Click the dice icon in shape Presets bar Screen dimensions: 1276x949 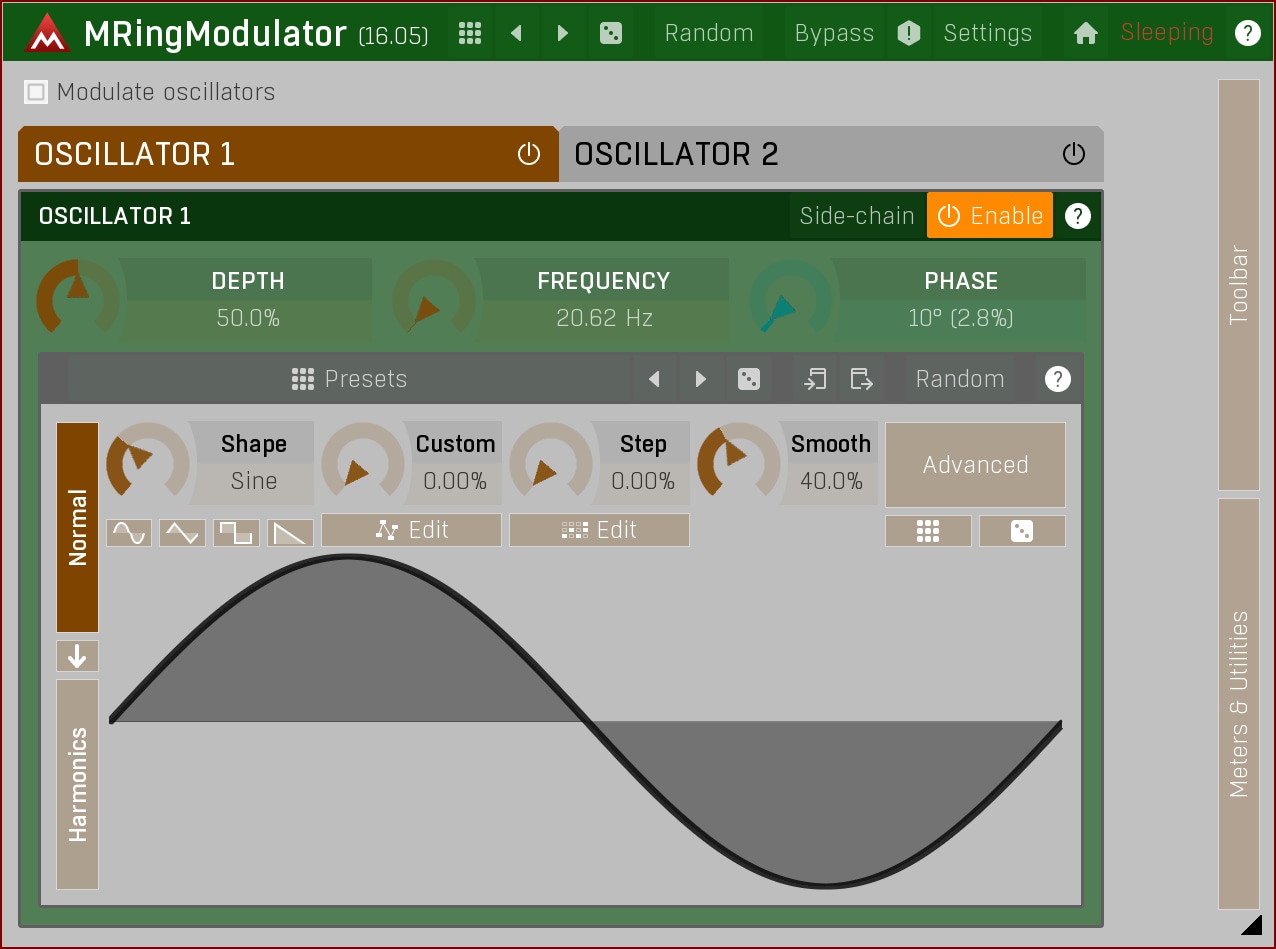pos(748,379)
